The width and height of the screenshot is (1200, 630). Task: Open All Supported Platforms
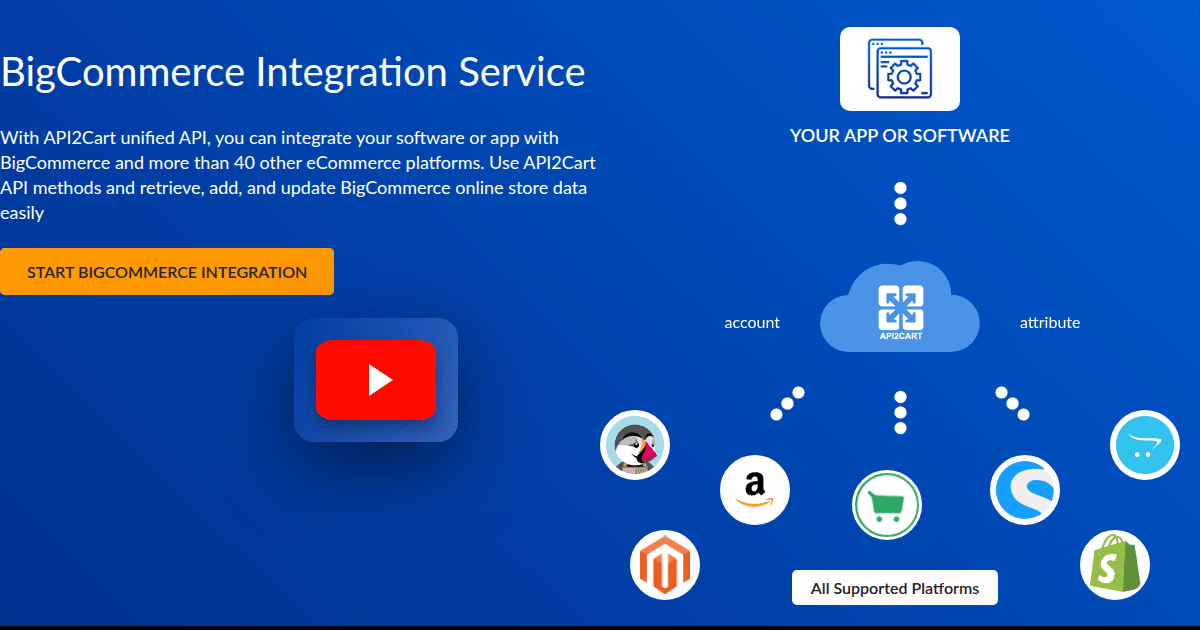point(895,588)
